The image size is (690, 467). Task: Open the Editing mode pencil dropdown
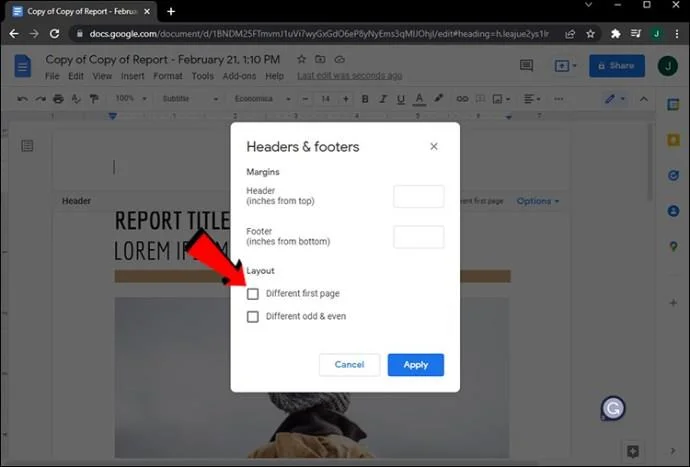tap(615, 99)
